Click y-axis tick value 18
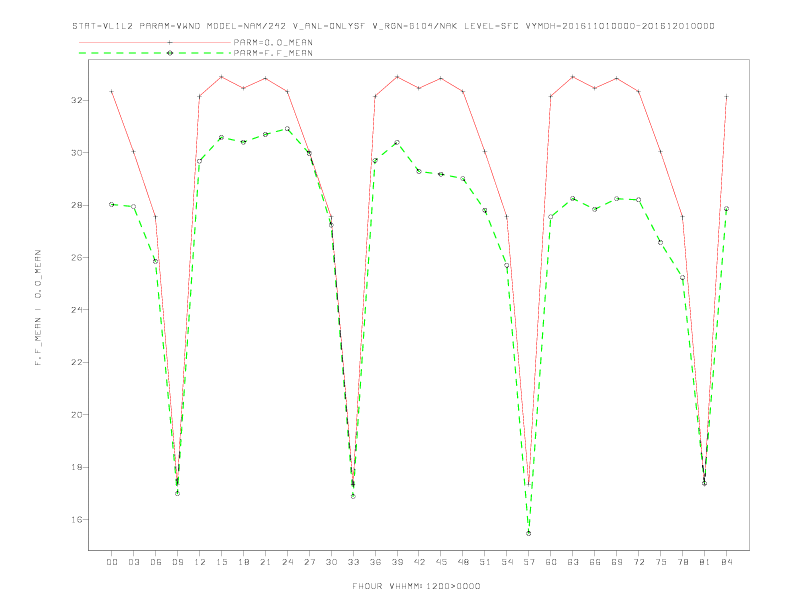 pos(77,467)
